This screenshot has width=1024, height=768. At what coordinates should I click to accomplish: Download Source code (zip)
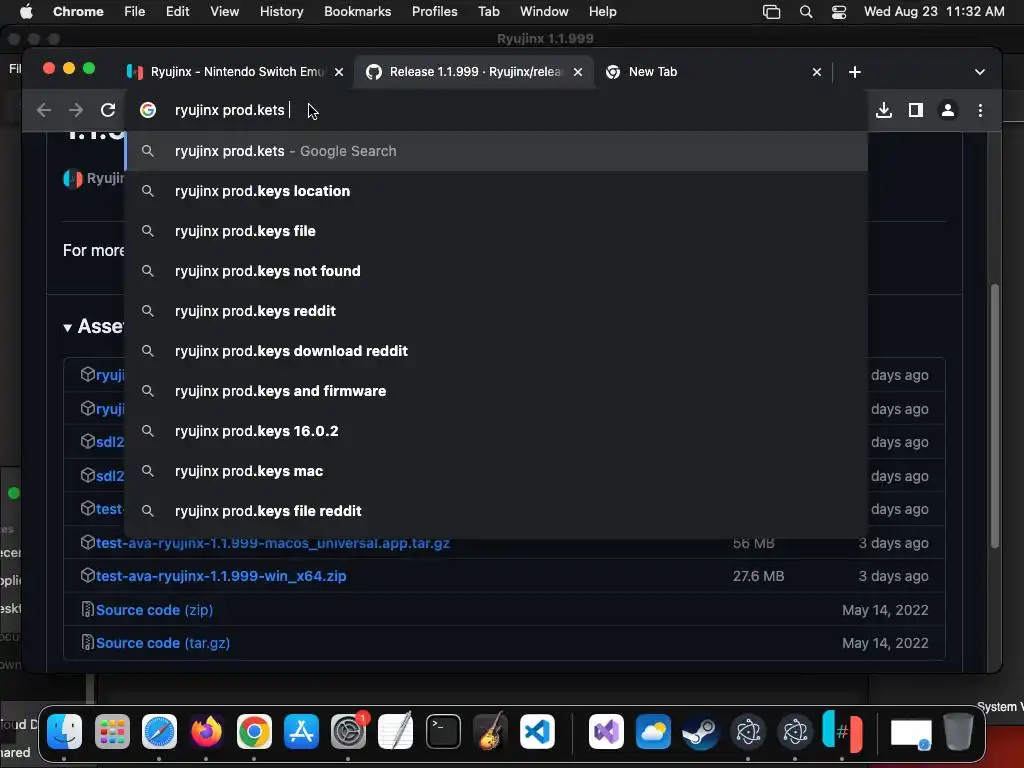coord(154,610)
